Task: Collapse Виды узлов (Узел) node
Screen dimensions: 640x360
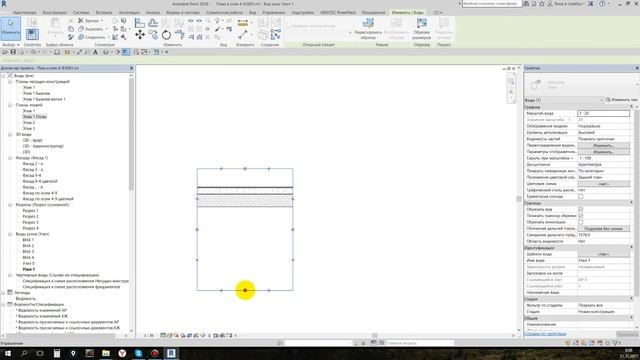Action: point(10,234)
